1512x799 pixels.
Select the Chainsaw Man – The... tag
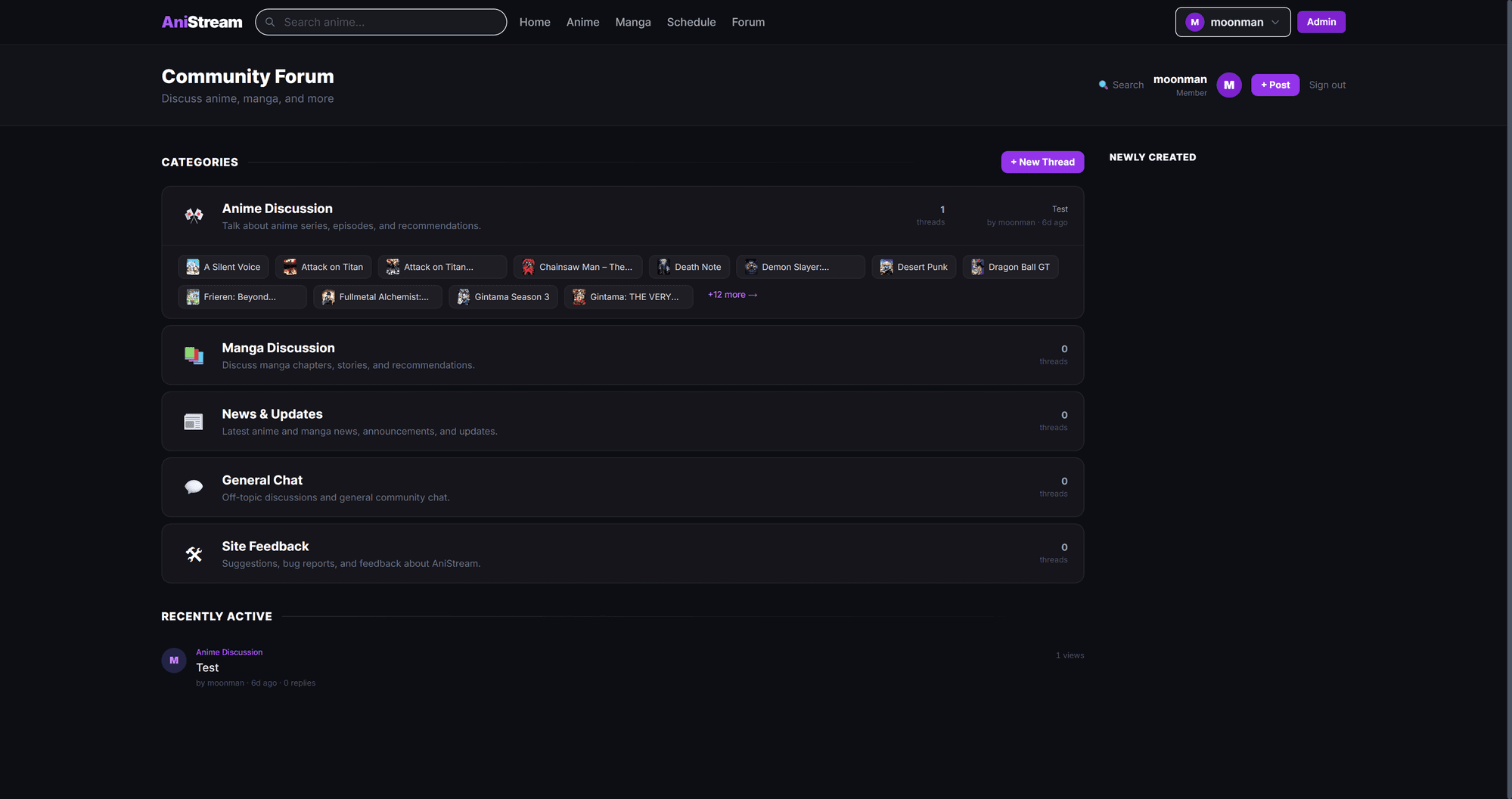click(577, 267)
